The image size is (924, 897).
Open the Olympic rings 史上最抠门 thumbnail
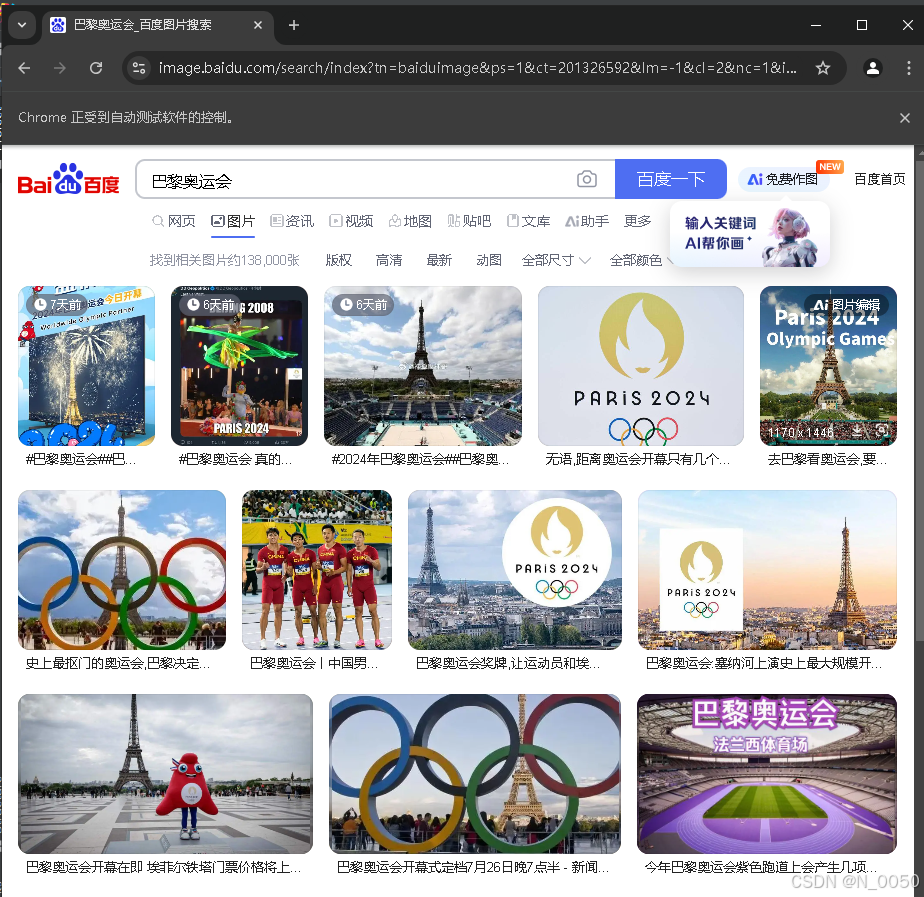coord(122,570)
